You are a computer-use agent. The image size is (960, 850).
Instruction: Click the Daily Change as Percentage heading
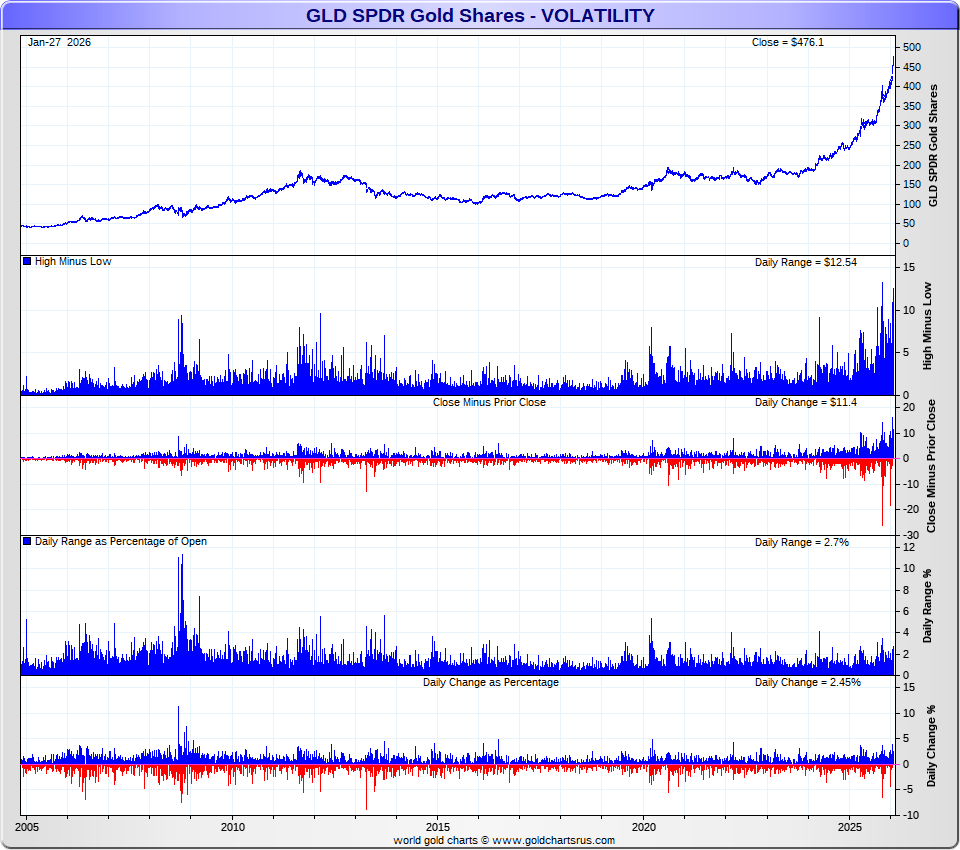click(x=490, y=682)
